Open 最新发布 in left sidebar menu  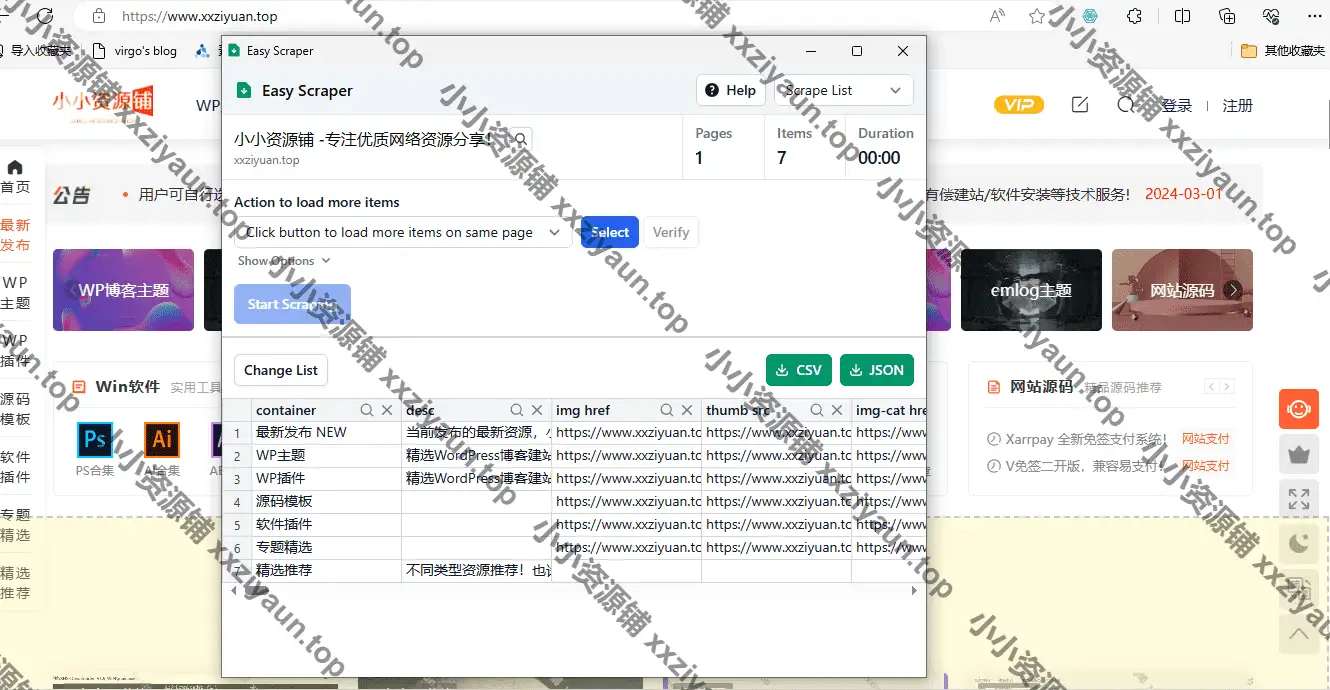[15, 235]
